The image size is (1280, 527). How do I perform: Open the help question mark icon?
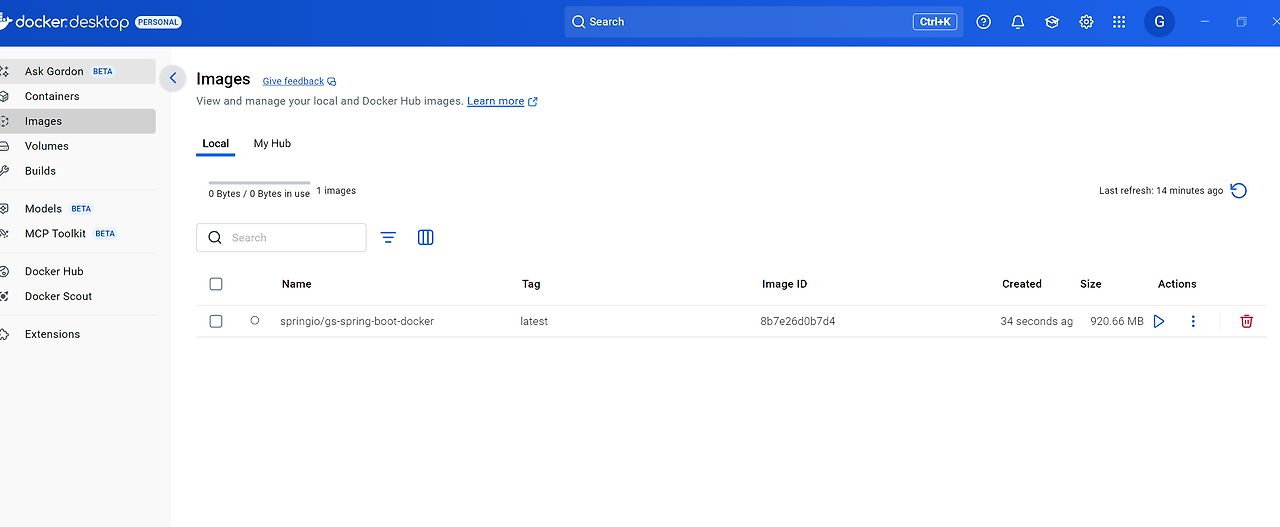(x=984, y=22)
